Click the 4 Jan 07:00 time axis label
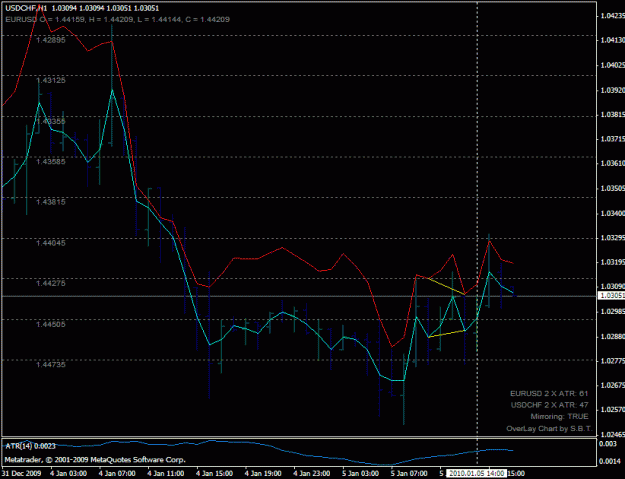The height and width of the screenshot is (479, 625). 117,473
